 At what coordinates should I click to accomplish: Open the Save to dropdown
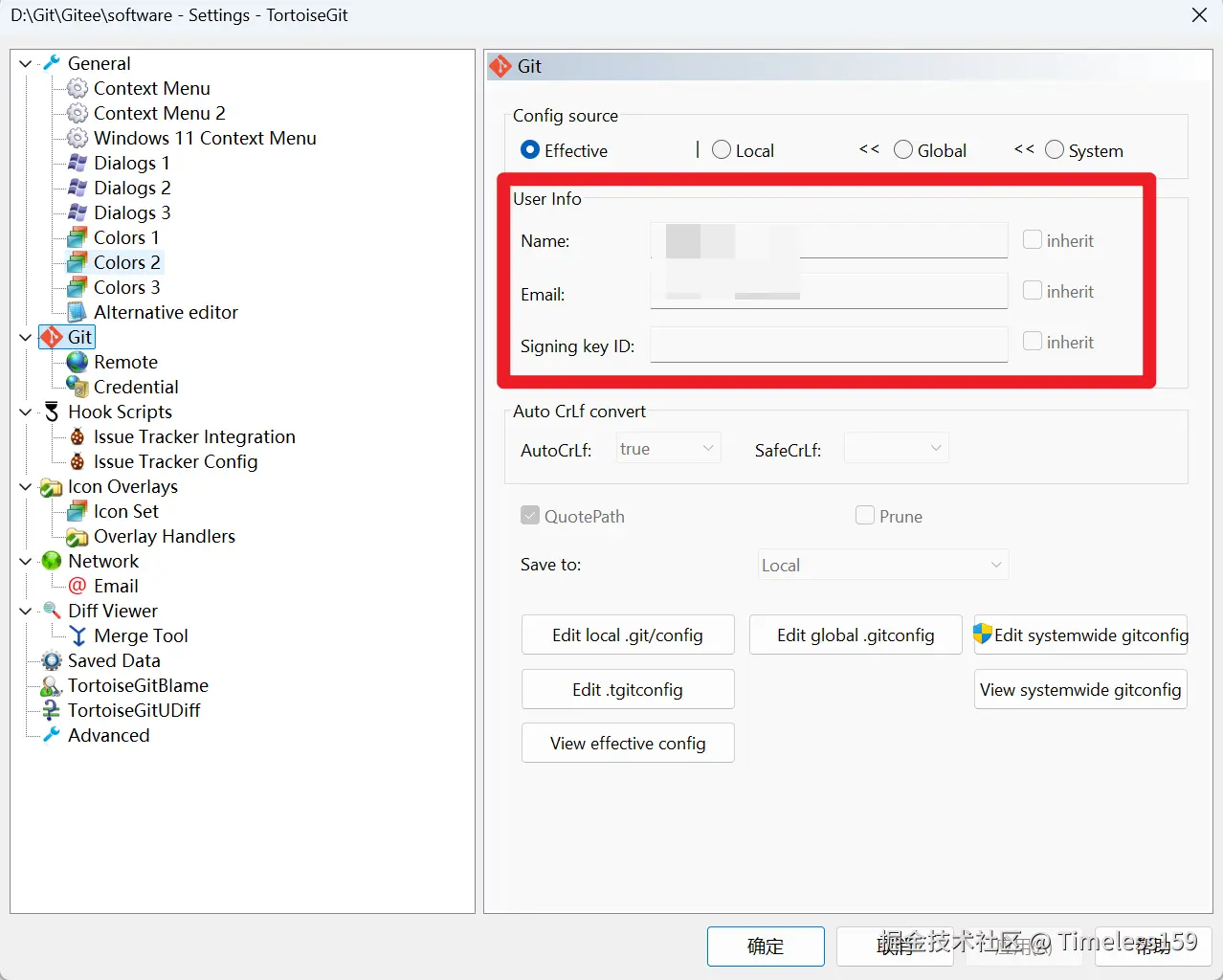click(x=883, y=565)
